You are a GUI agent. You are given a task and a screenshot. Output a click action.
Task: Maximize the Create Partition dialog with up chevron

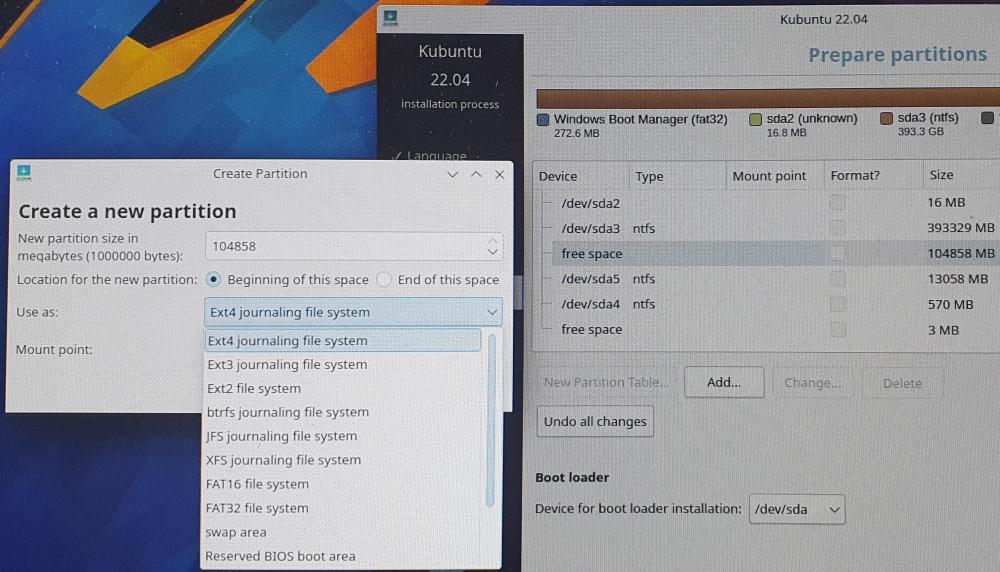coord(476,174)
